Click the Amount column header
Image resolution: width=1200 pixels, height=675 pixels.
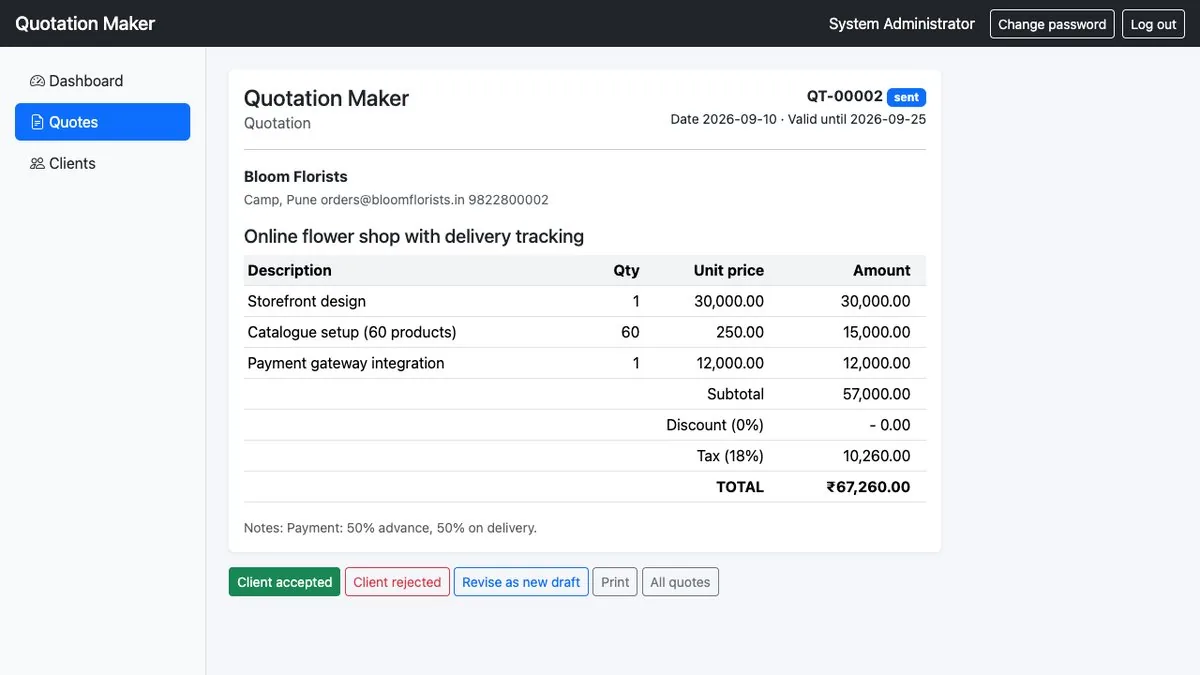pyautogui.click(x=881, y=270)
